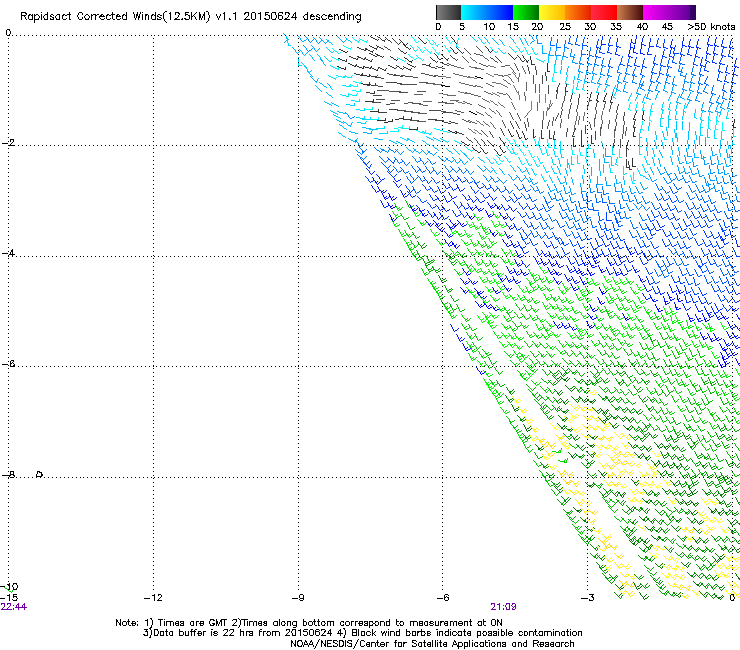Screen dimensions: 740x650
Task: Click the red 30-35 knots legend swatch
Action: (604, 12)
